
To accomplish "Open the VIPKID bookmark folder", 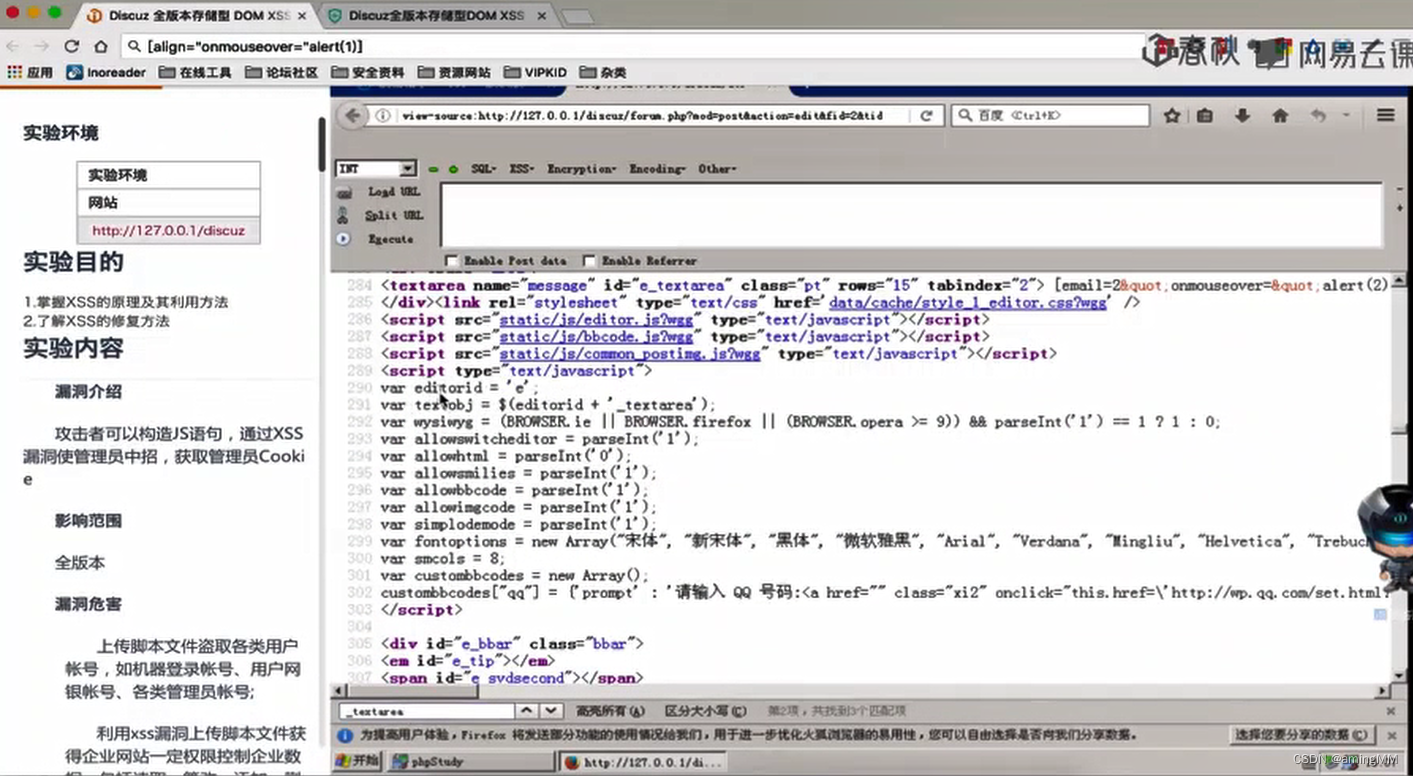I will [x=535, y=72].
